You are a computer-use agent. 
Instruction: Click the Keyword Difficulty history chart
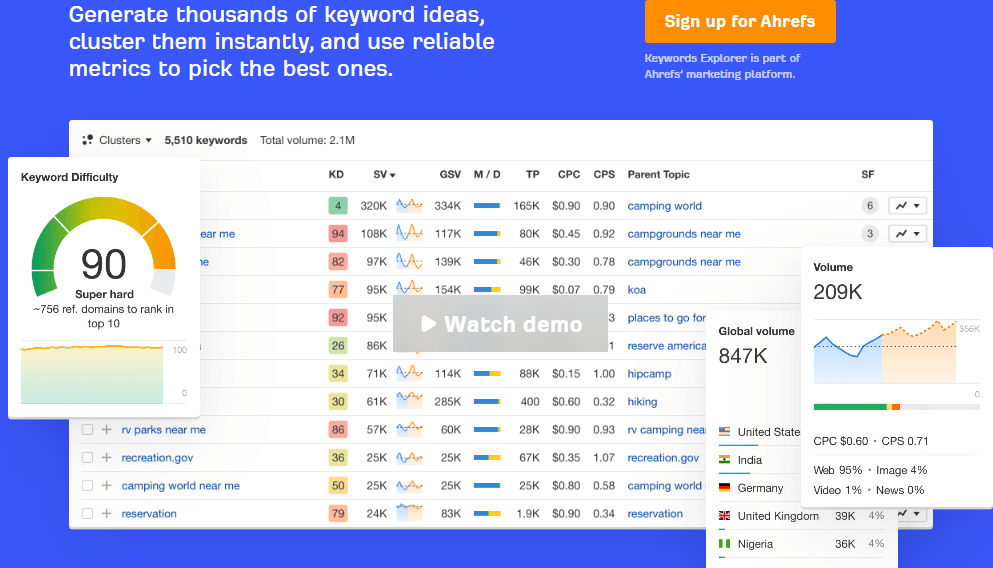coord(92,374)
